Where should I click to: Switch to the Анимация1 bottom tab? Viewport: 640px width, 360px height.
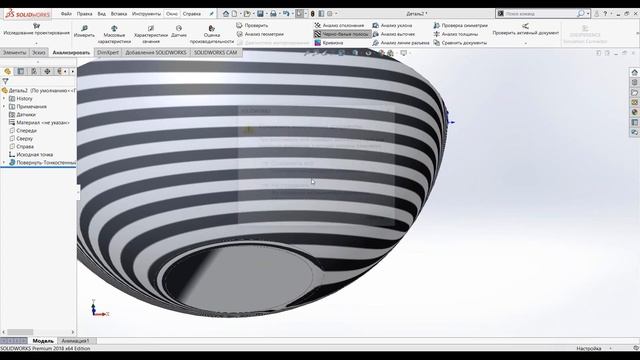click(75, 340)
